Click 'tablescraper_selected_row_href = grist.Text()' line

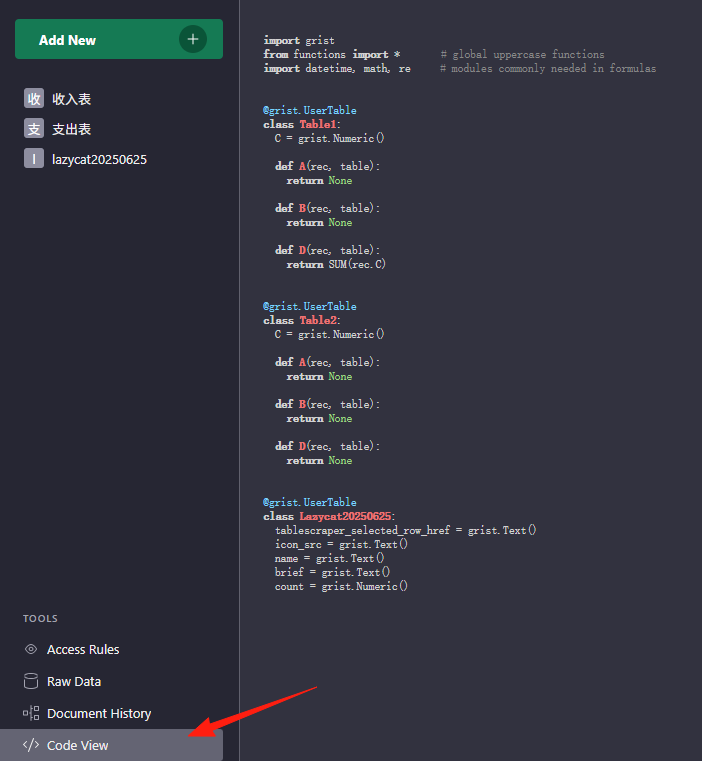coord(405,530)
